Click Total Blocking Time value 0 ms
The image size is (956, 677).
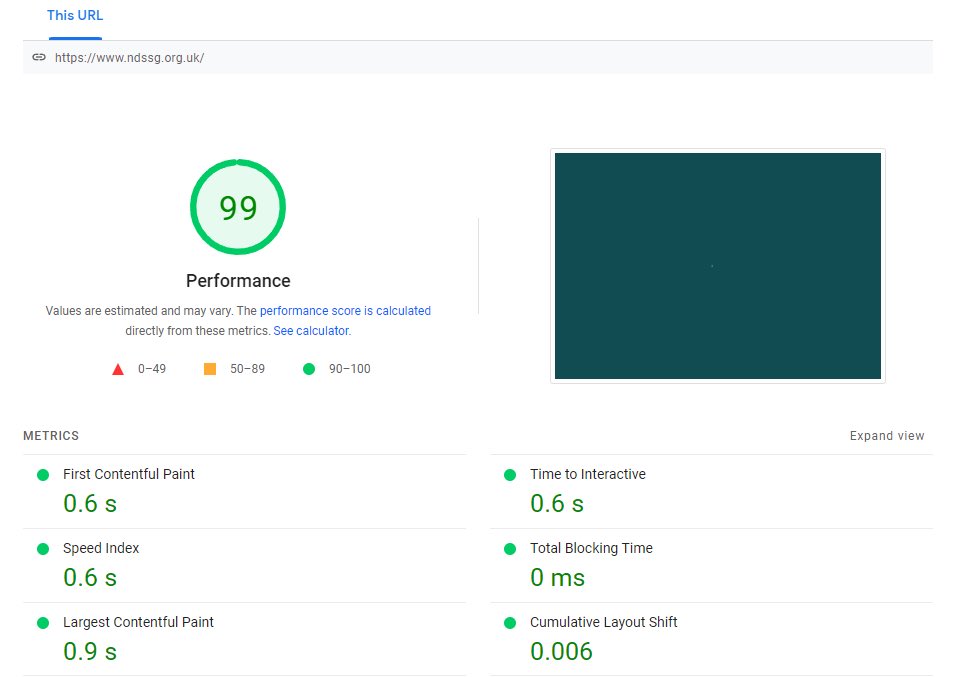557,578
